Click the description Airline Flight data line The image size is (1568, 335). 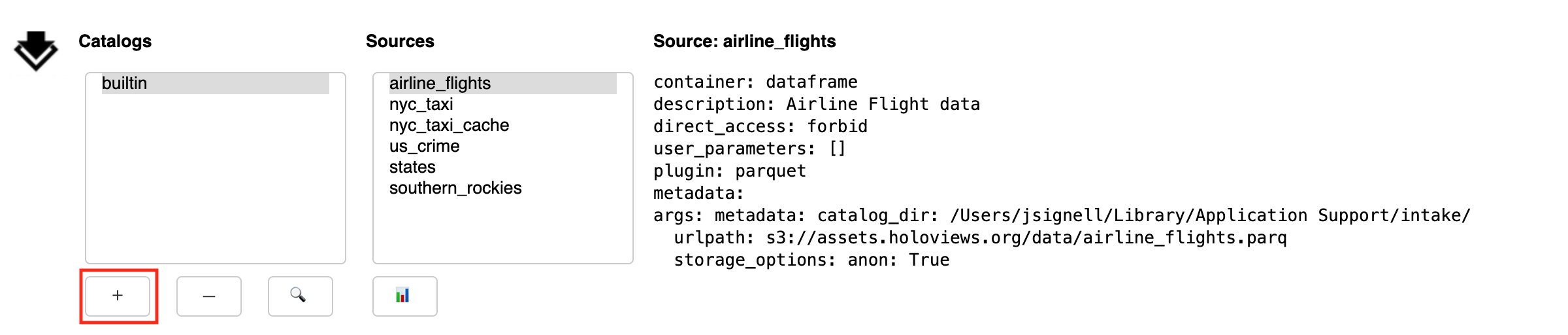[x=817, y=104]
